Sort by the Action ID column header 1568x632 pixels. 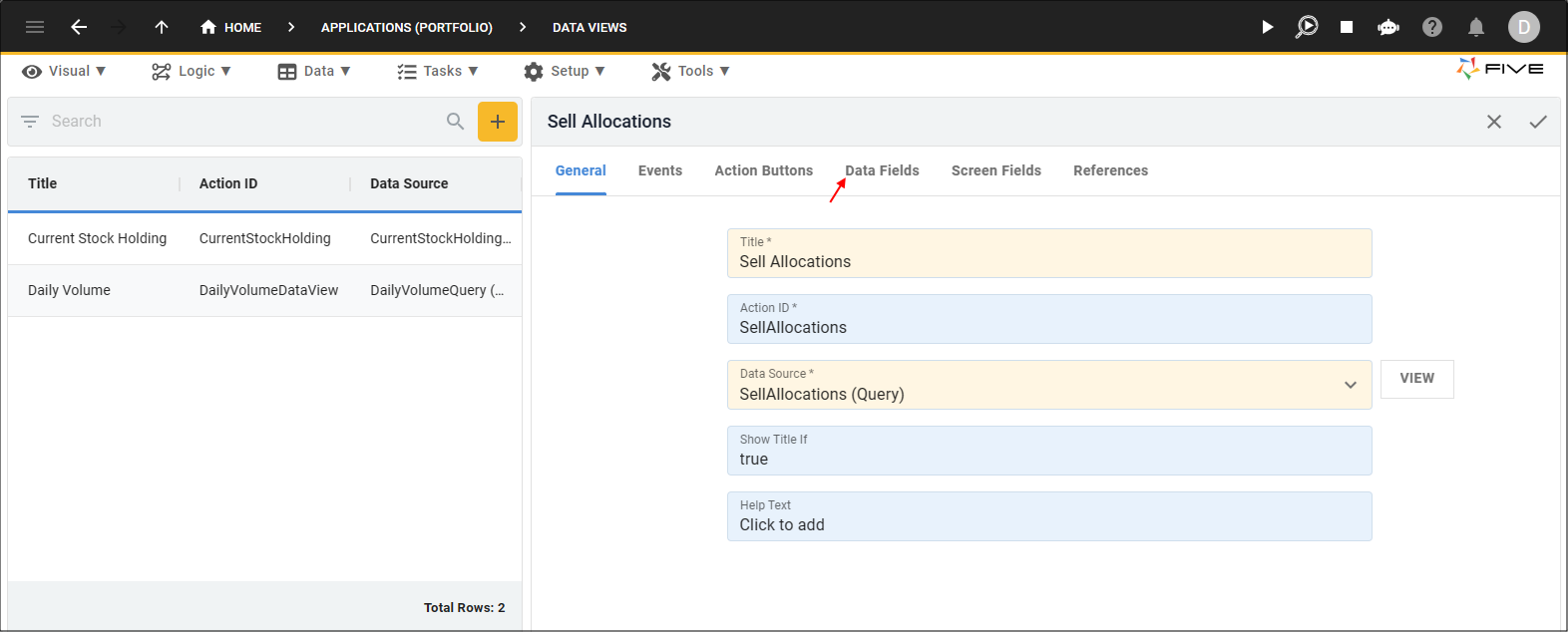point(228,183)
